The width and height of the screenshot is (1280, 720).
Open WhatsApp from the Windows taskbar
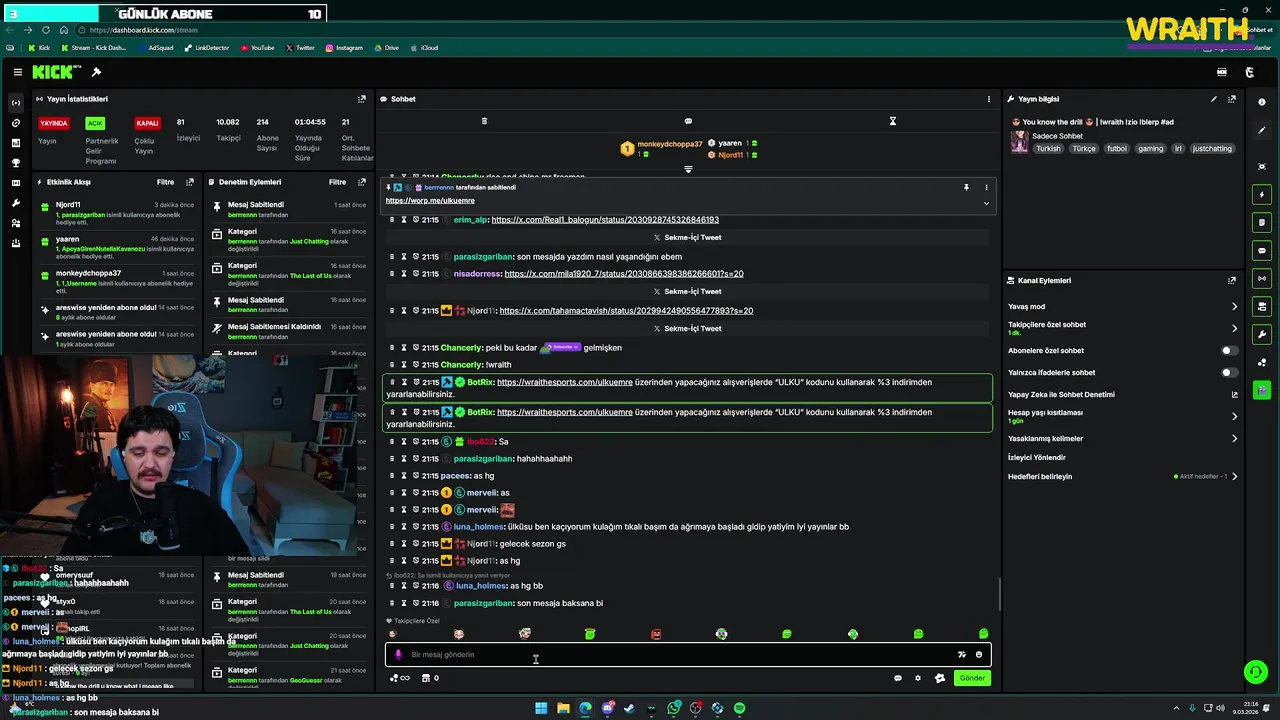click(x=674, y=708)
